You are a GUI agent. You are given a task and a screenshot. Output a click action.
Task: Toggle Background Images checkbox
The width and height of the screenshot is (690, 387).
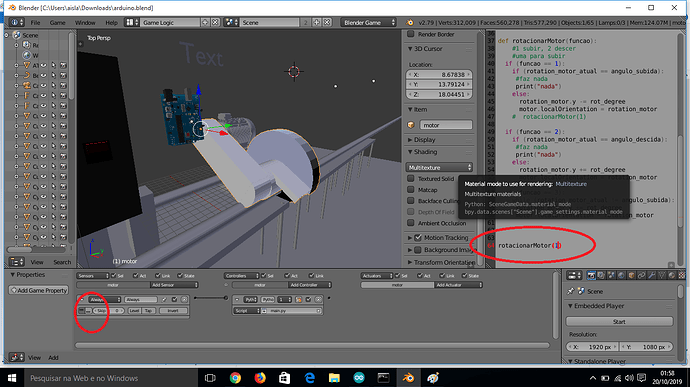coord(418,250)
